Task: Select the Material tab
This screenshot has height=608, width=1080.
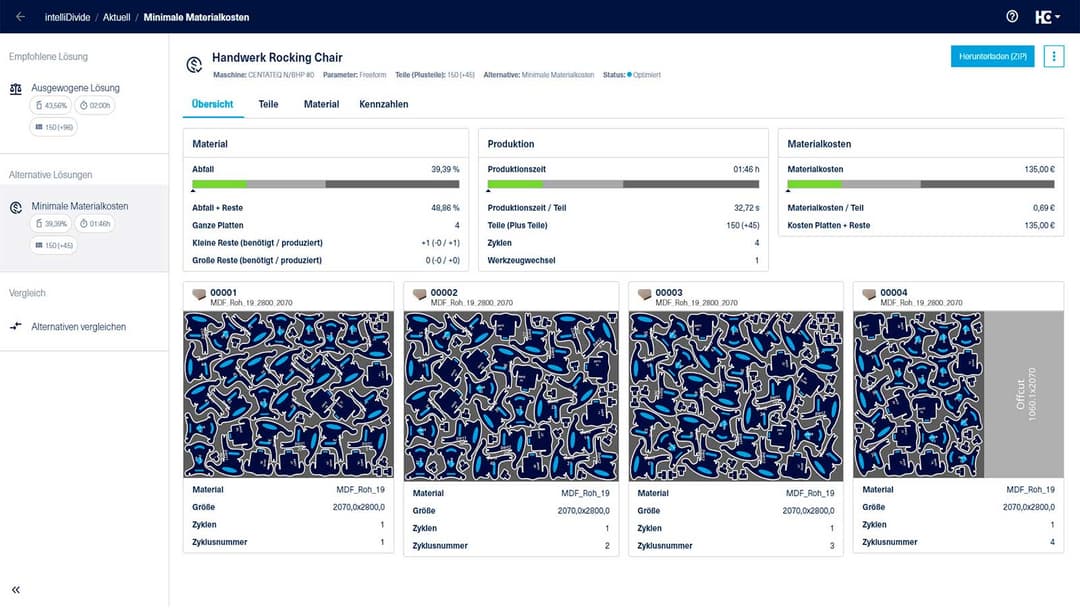Action: coord(321,104)
